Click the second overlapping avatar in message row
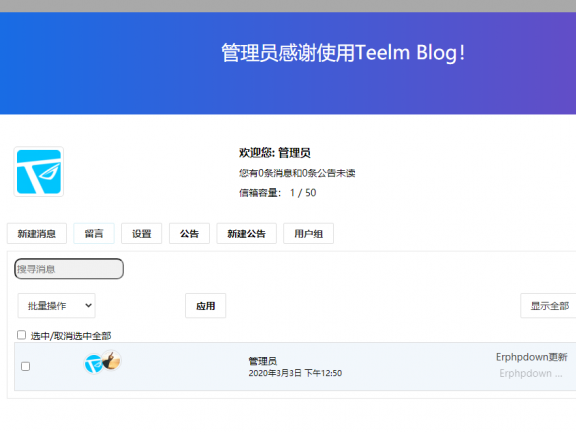The height and width of the screenshot is (432, 576). [111, 360]
